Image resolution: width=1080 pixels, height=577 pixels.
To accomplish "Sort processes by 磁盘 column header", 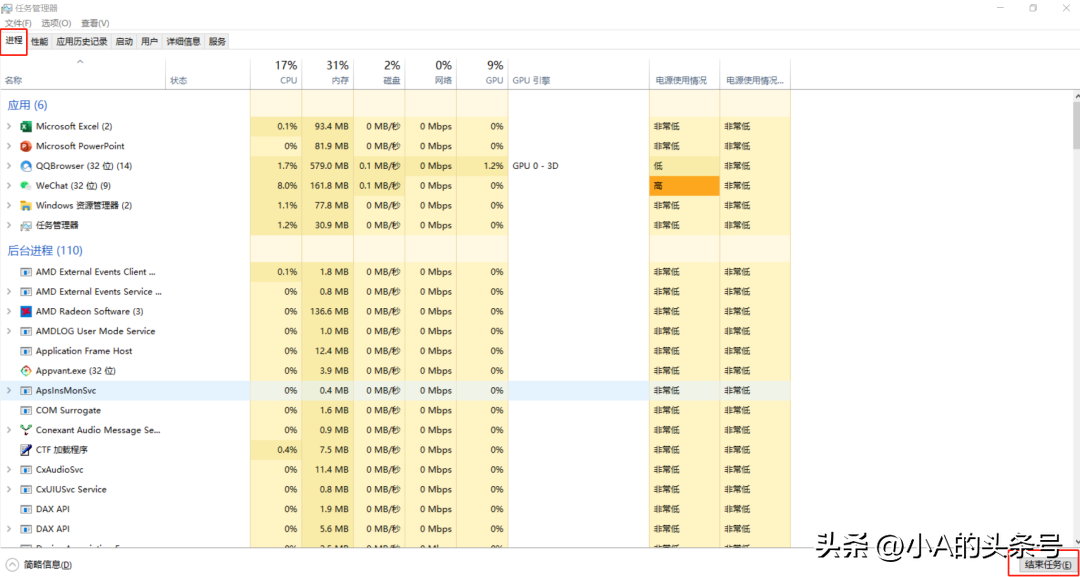I will tap(380, 73).
